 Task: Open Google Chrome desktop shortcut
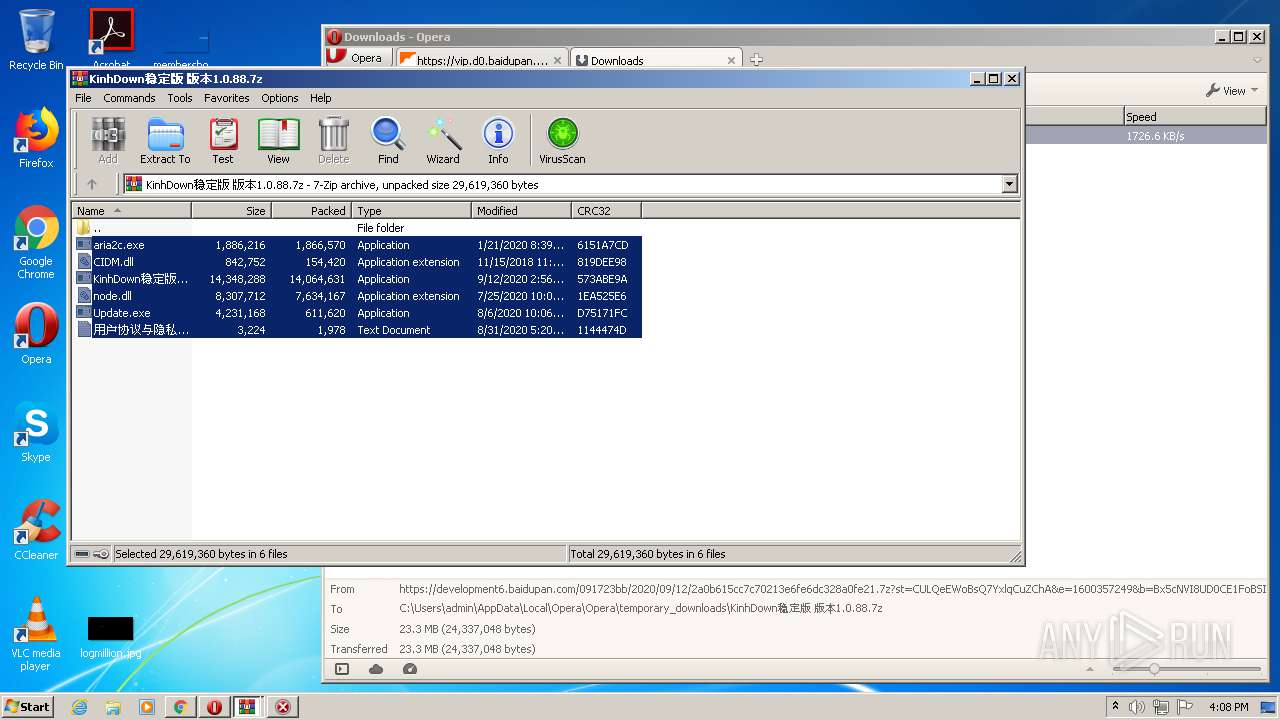(36, 243)
